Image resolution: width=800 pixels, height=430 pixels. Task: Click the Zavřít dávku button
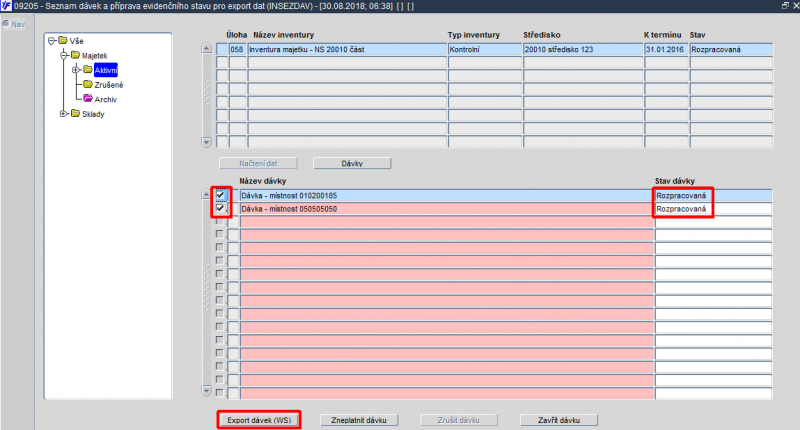click(559, 420)
